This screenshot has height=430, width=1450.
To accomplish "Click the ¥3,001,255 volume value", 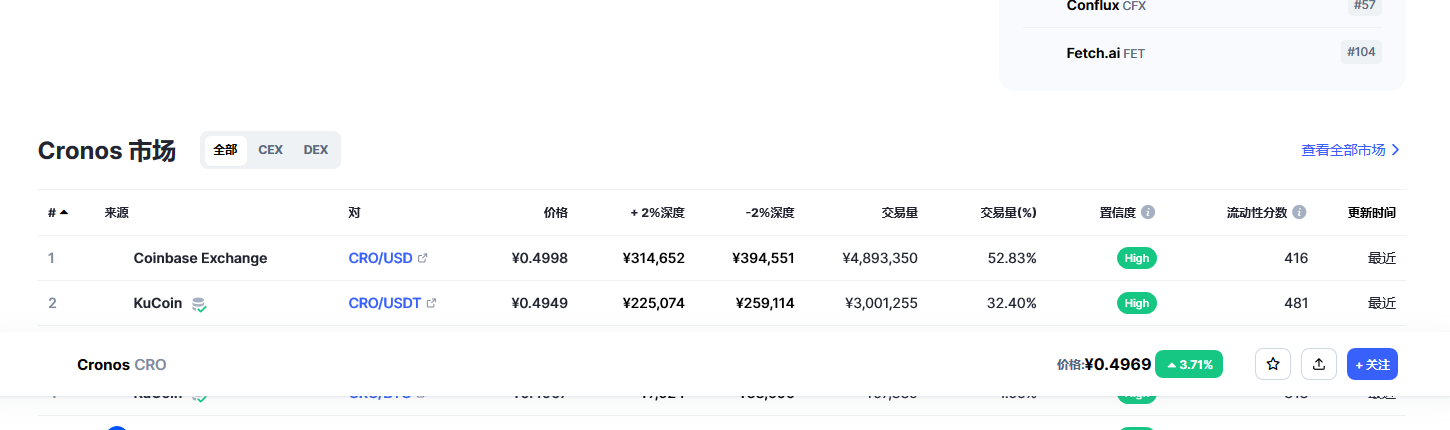I will click(881, 303).
